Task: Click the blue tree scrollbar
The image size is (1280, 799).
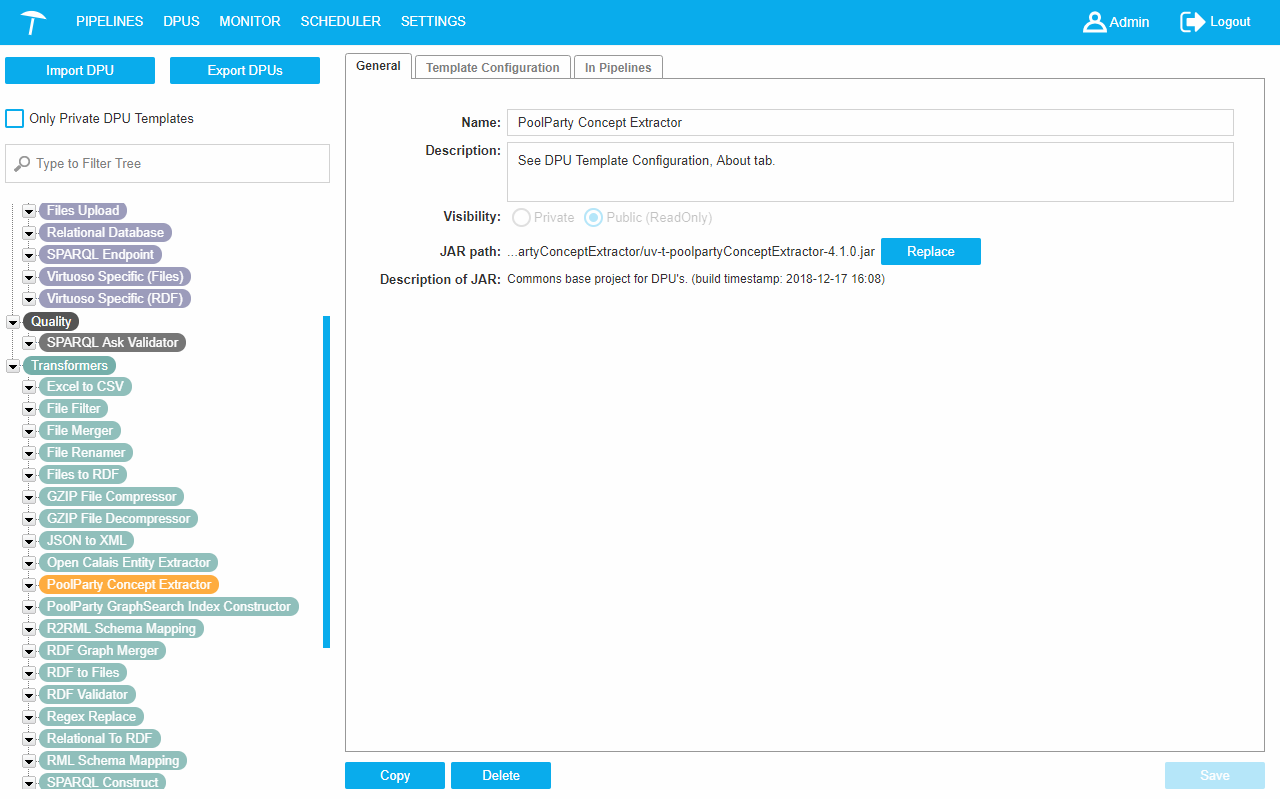Action: (326, 480)
